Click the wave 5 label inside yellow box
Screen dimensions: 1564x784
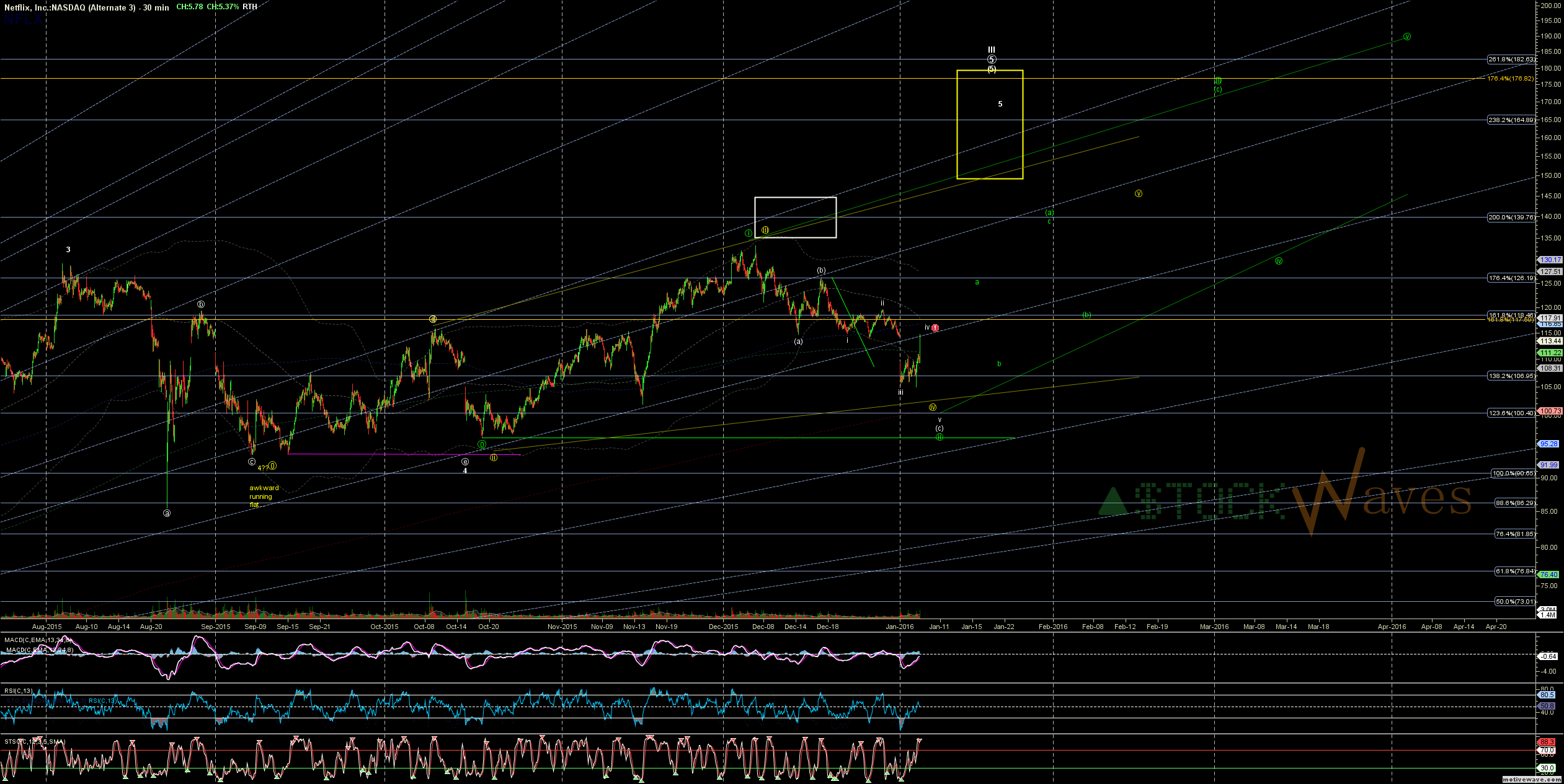[1000, 104]
